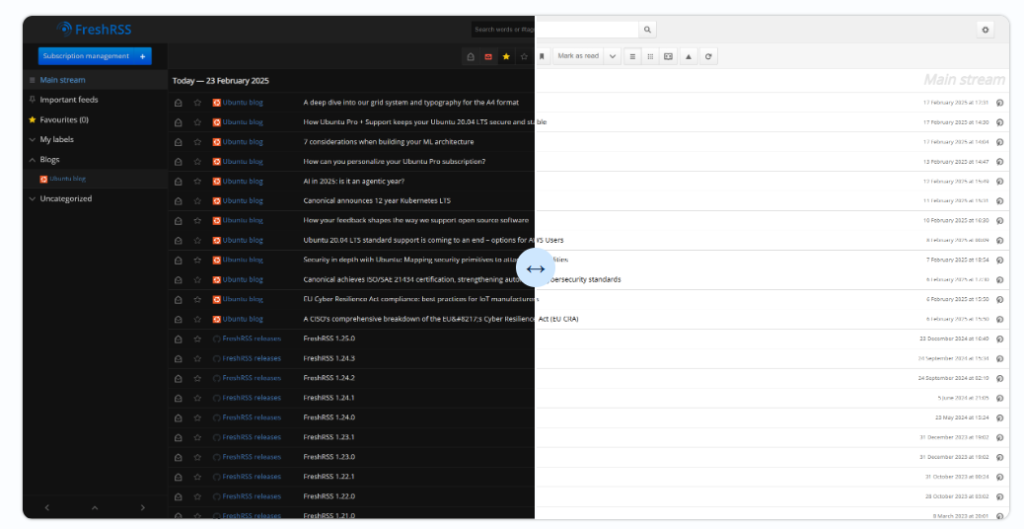Open the Mark as read dropdown arrow

[x=612, y=57]
